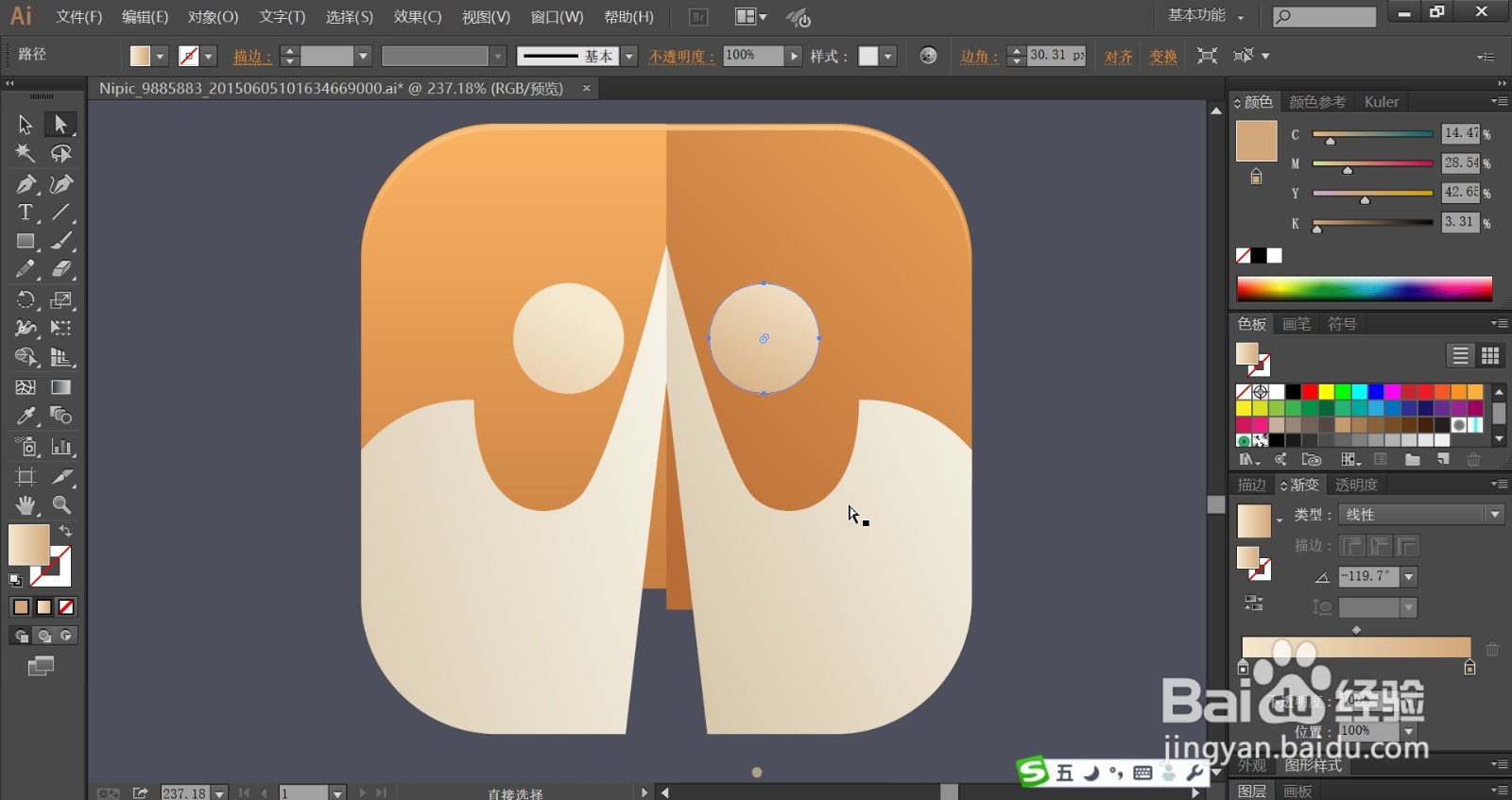Open the 对象(O) menu
The height and width of the screenshot is (800, 1512).
(x=213, y=17)
